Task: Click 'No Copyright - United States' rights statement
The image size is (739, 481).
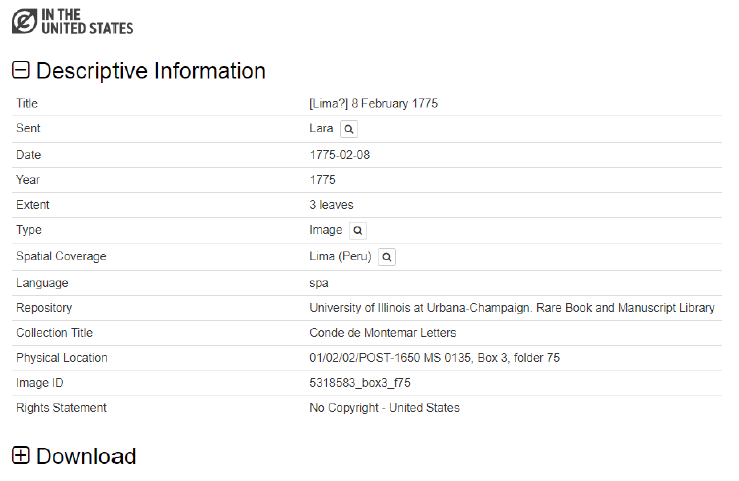Action: tap(384, 408)
